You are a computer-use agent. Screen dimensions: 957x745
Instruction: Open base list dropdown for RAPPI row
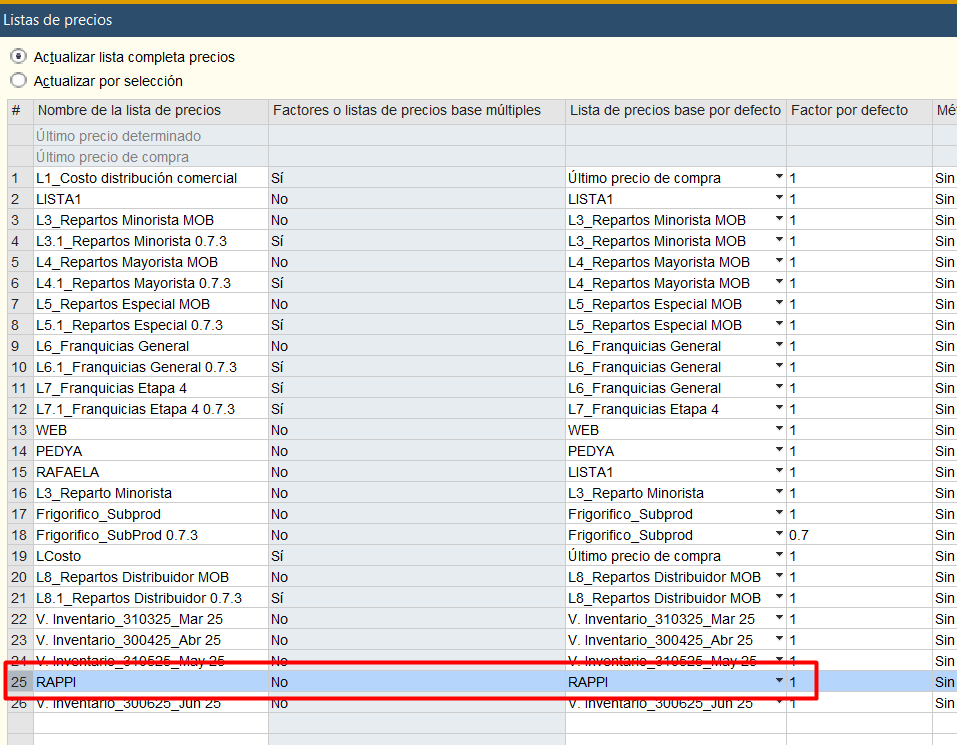779,681
